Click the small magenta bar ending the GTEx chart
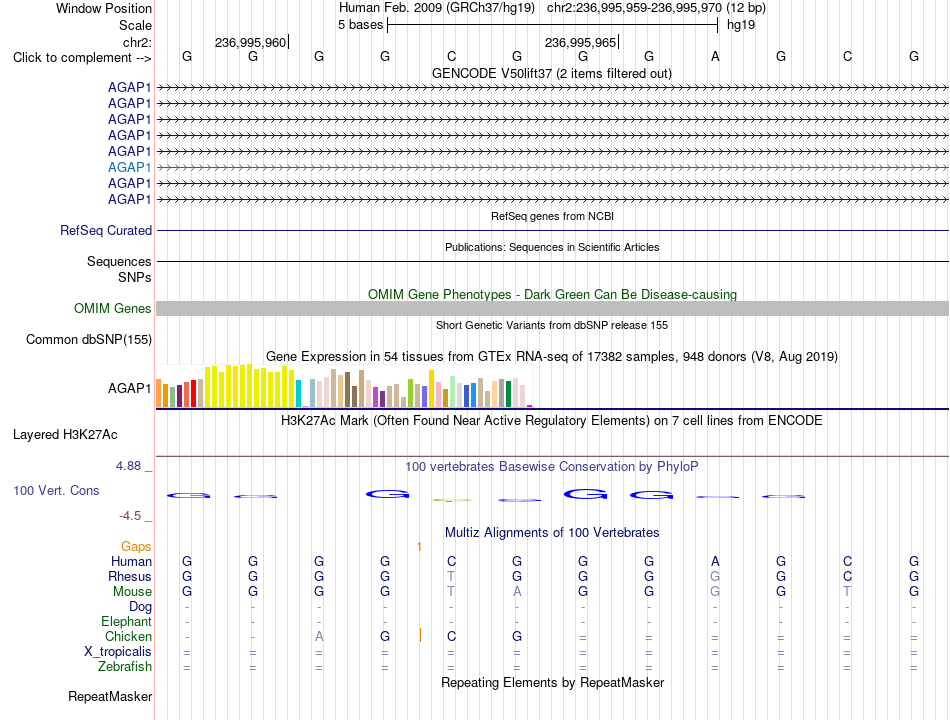Viewport: 950px width, 720px height. coord(530,406)
